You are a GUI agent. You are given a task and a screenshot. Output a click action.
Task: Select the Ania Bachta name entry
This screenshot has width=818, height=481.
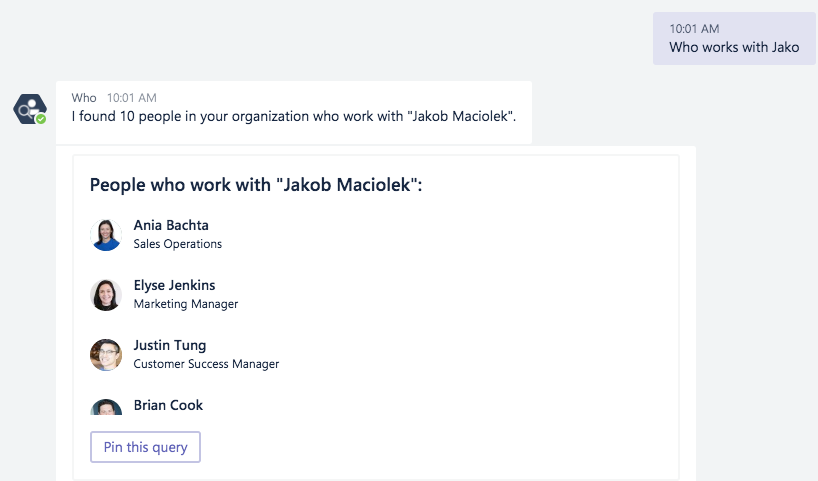coord(171,225)
